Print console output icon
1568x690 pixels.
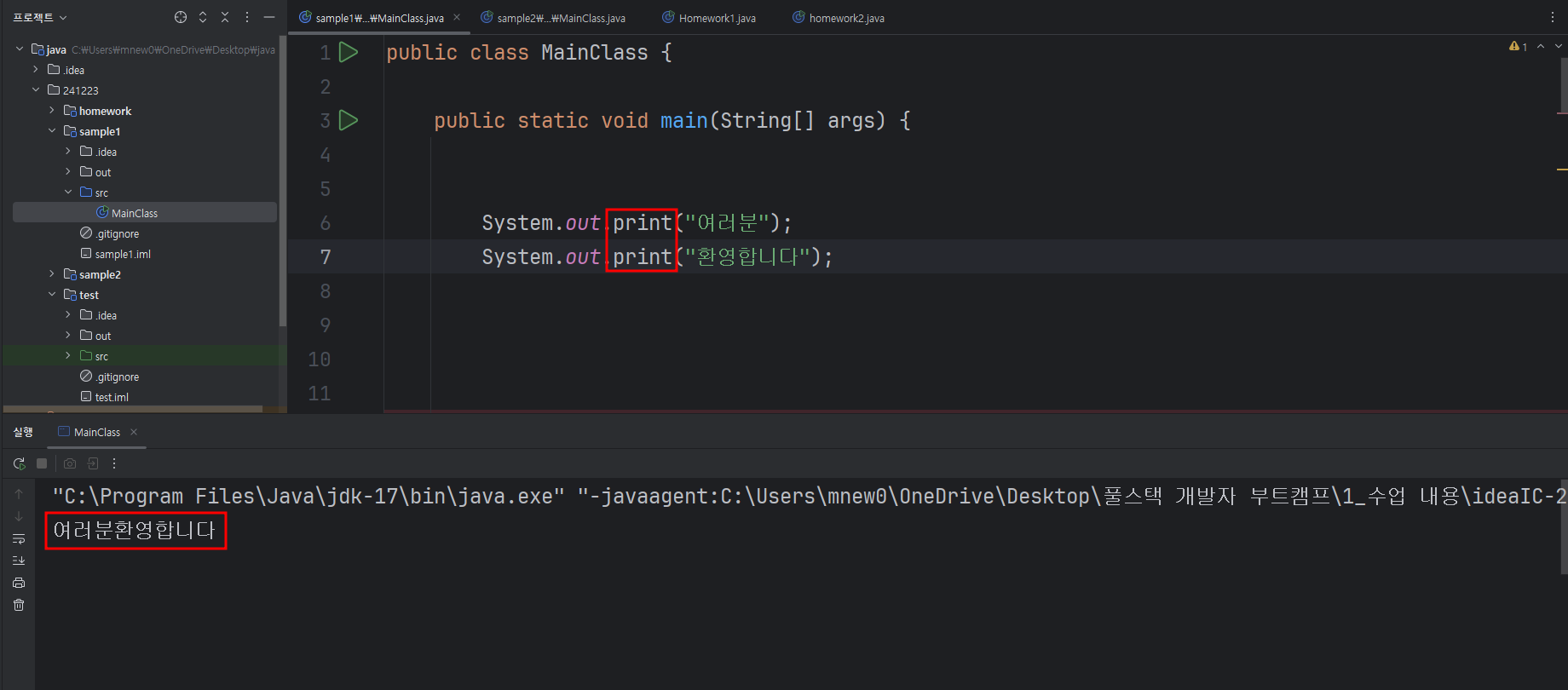pyautogui.click(x=19, y=583)
